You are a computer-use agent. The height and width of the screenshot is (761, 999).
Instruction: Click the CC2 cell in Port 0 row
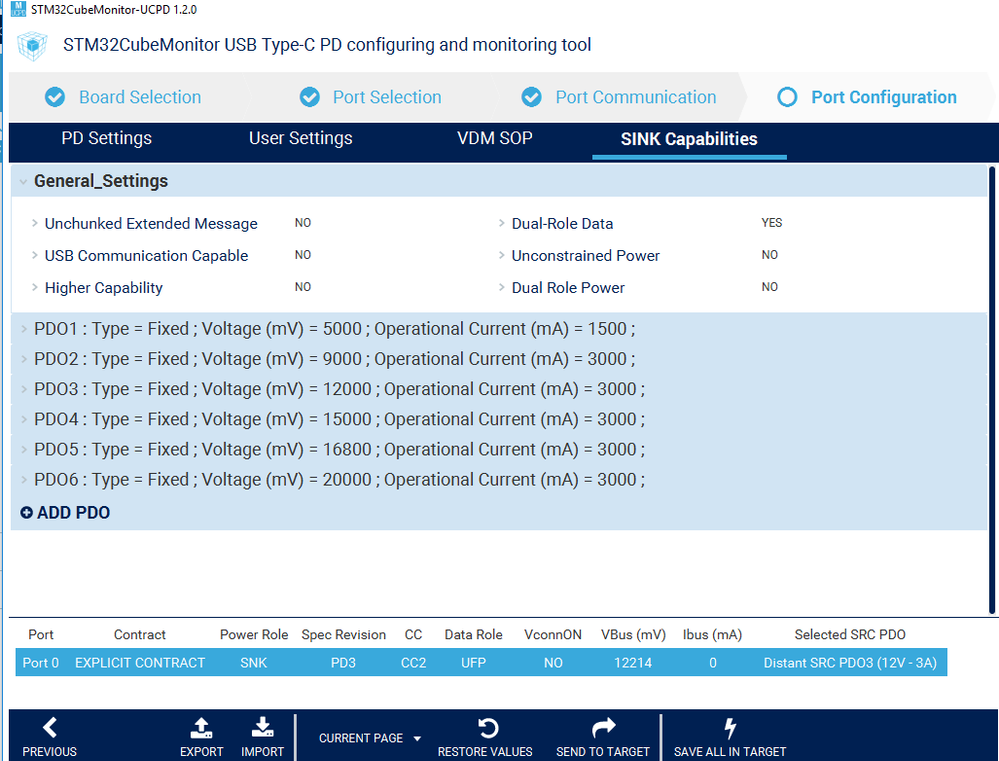pos(413,663)
